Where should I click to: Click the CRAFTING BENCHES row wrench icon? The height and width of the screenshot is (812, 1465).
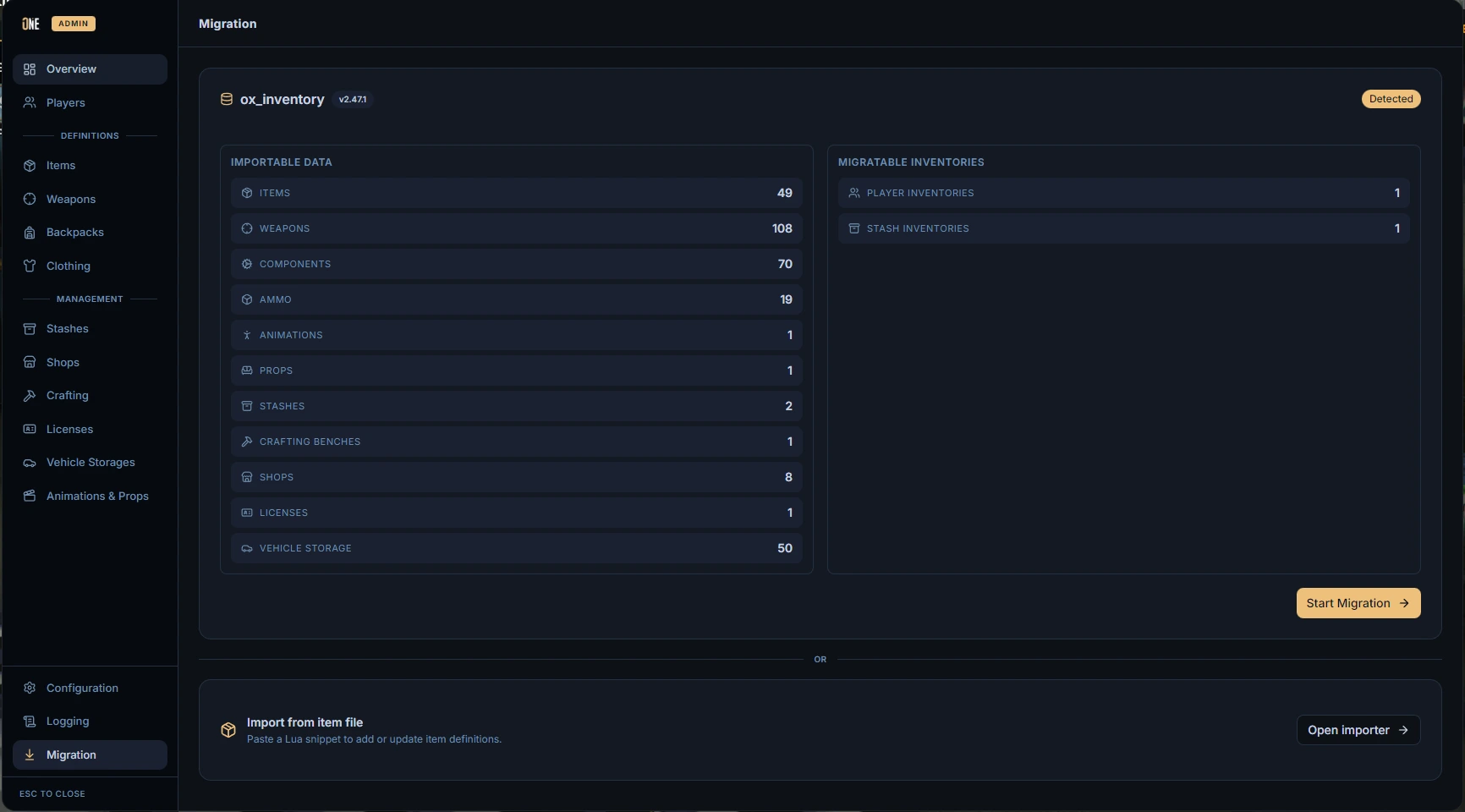coord(247,442)
